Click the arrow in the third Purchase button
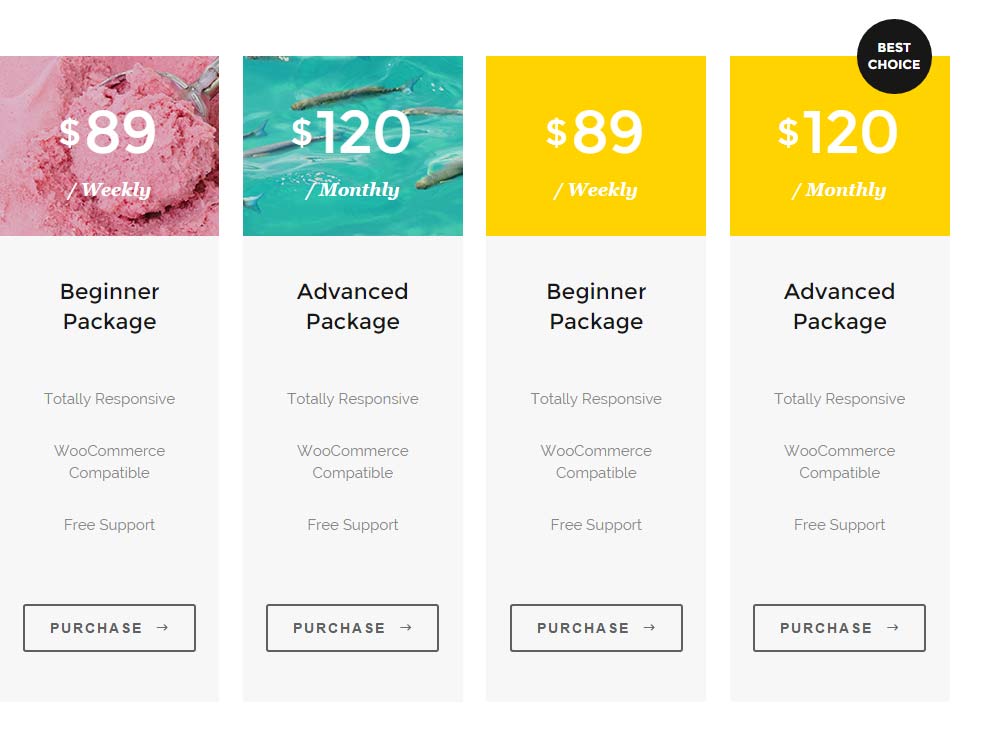The height and width of the screenshot is (744, 1000). click(x=650, y=628)
